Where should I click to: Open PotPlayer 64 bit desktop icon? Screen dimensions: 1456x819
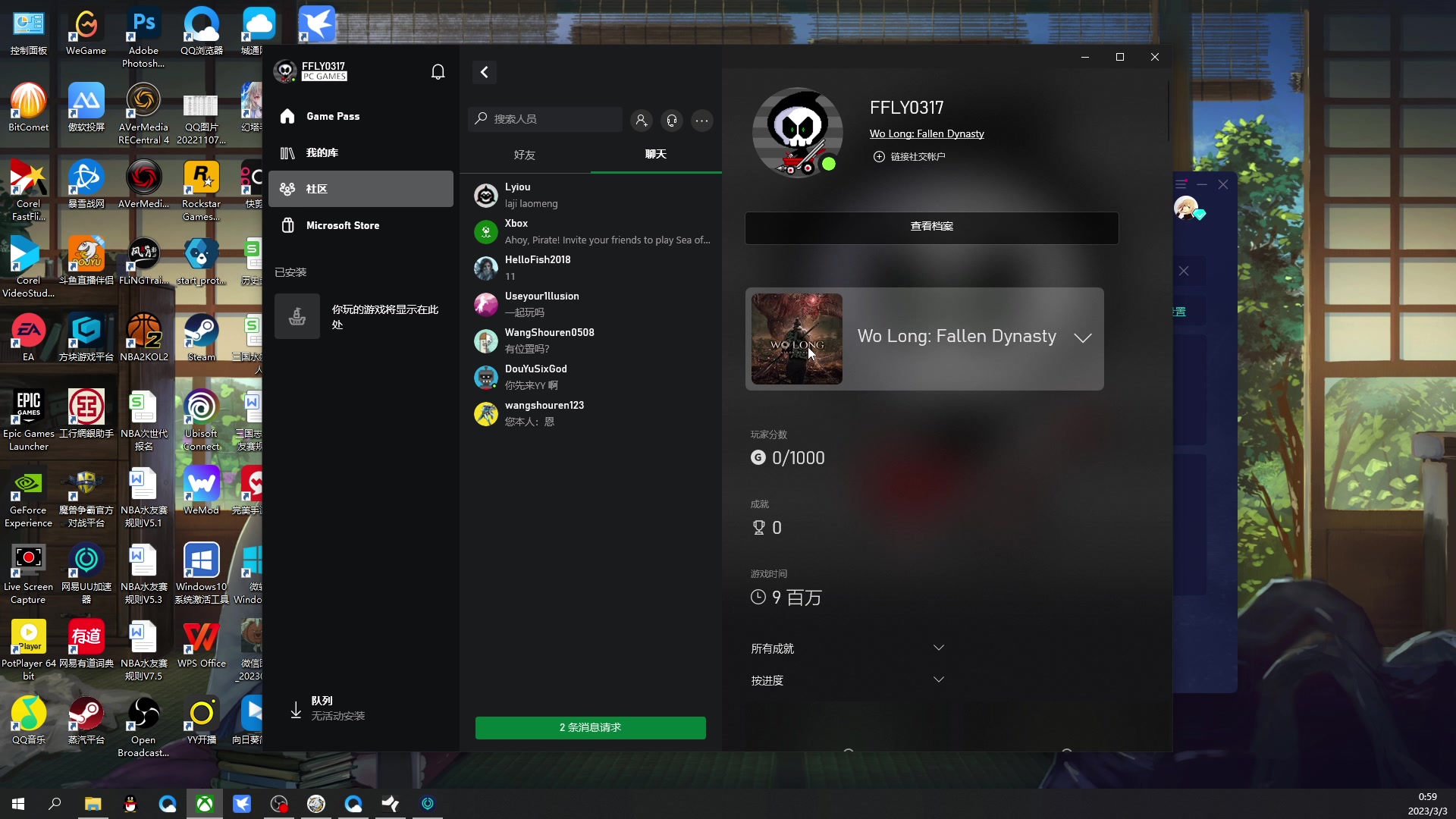point(29,649)
